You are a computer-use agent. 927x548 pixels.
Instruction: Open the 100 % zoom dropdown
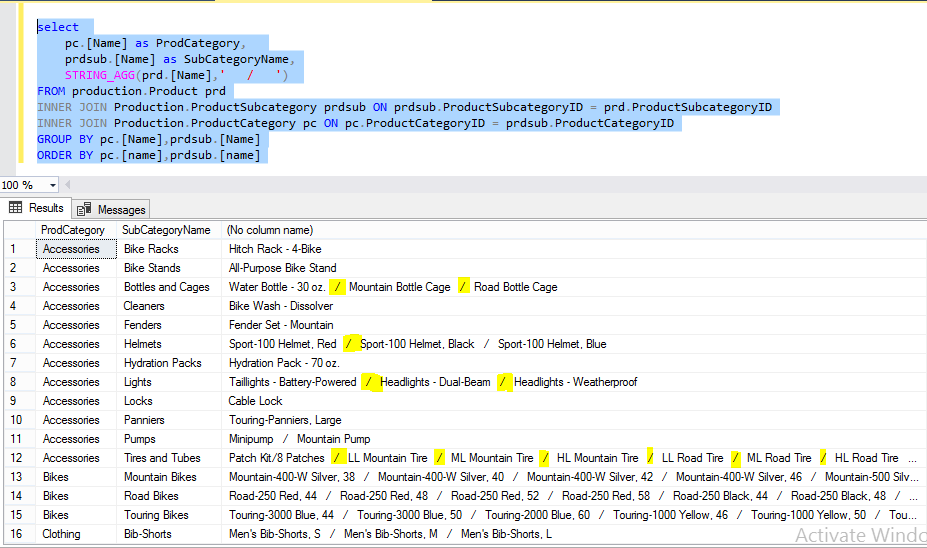(x=53, y=185)
